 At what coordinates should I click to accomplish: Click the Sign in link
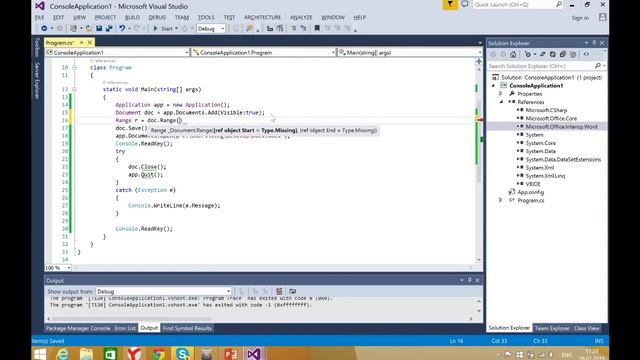pyautogui.click(x=580, y=18)
